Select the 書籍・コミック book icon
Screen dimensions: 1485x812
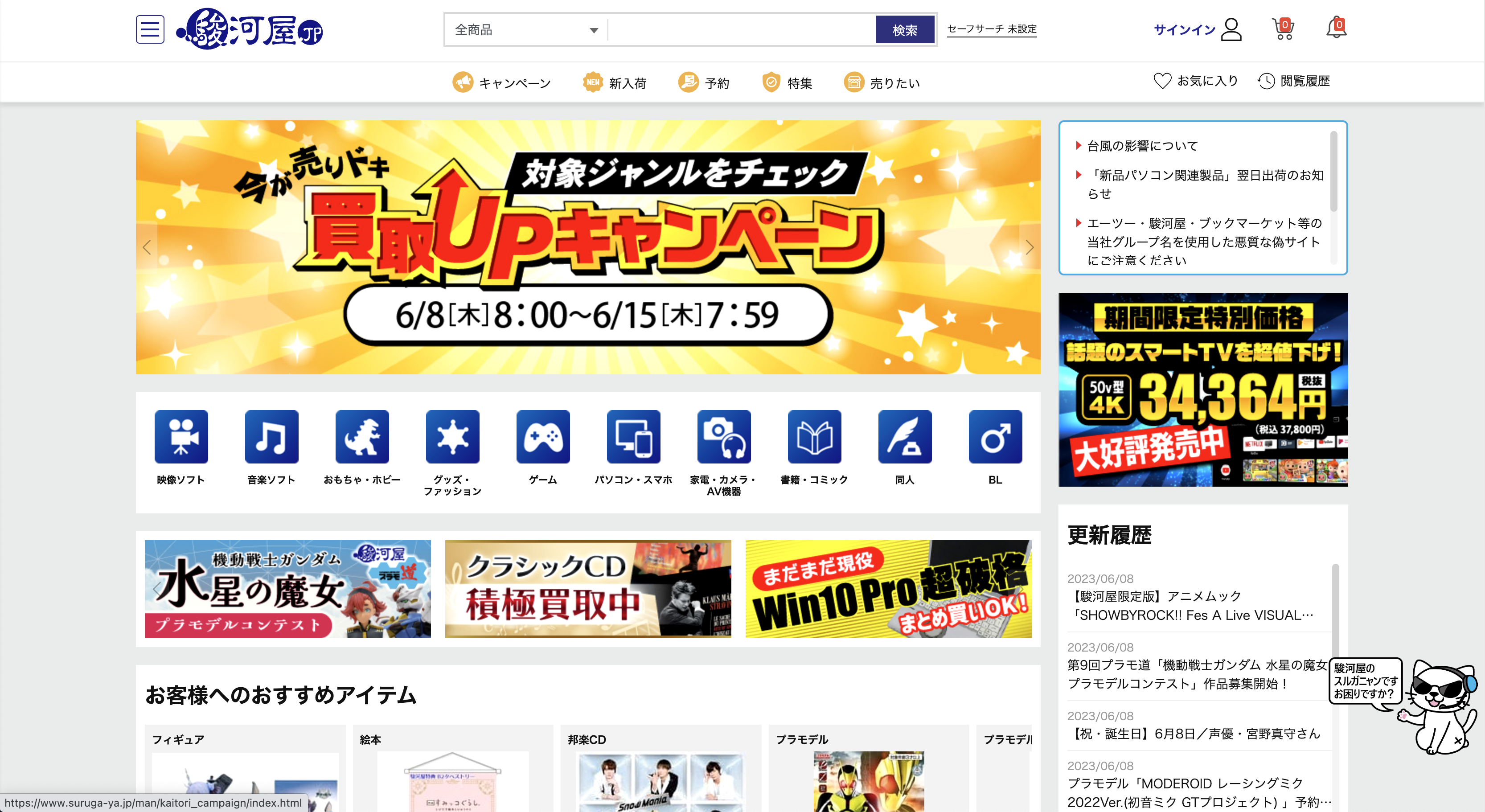(814, 437)
